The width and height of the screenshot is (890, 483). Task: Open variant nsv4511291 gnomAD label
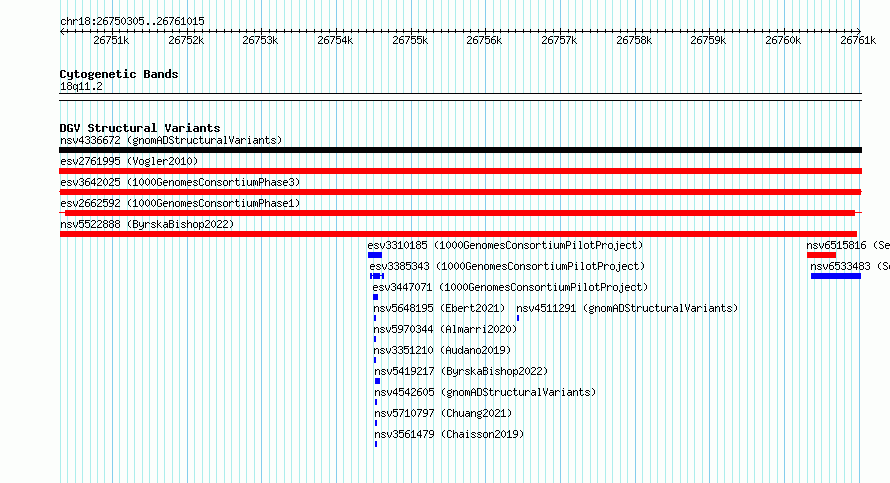pyautogui.click(x=627, y=308)
